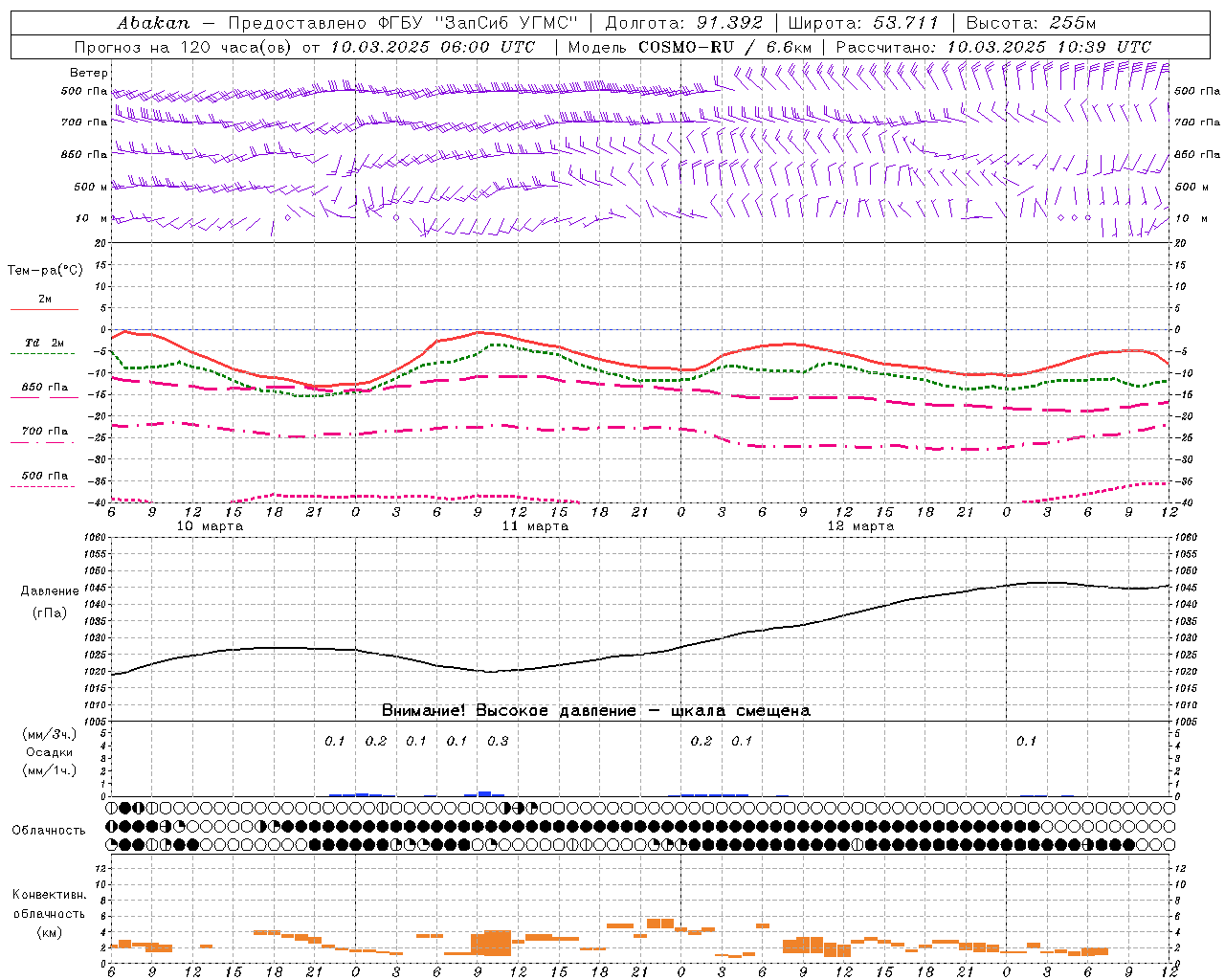Screen dimensions: 1225x980
Task: Click the '11 марта' date label
Action: (x=535, y=526)
